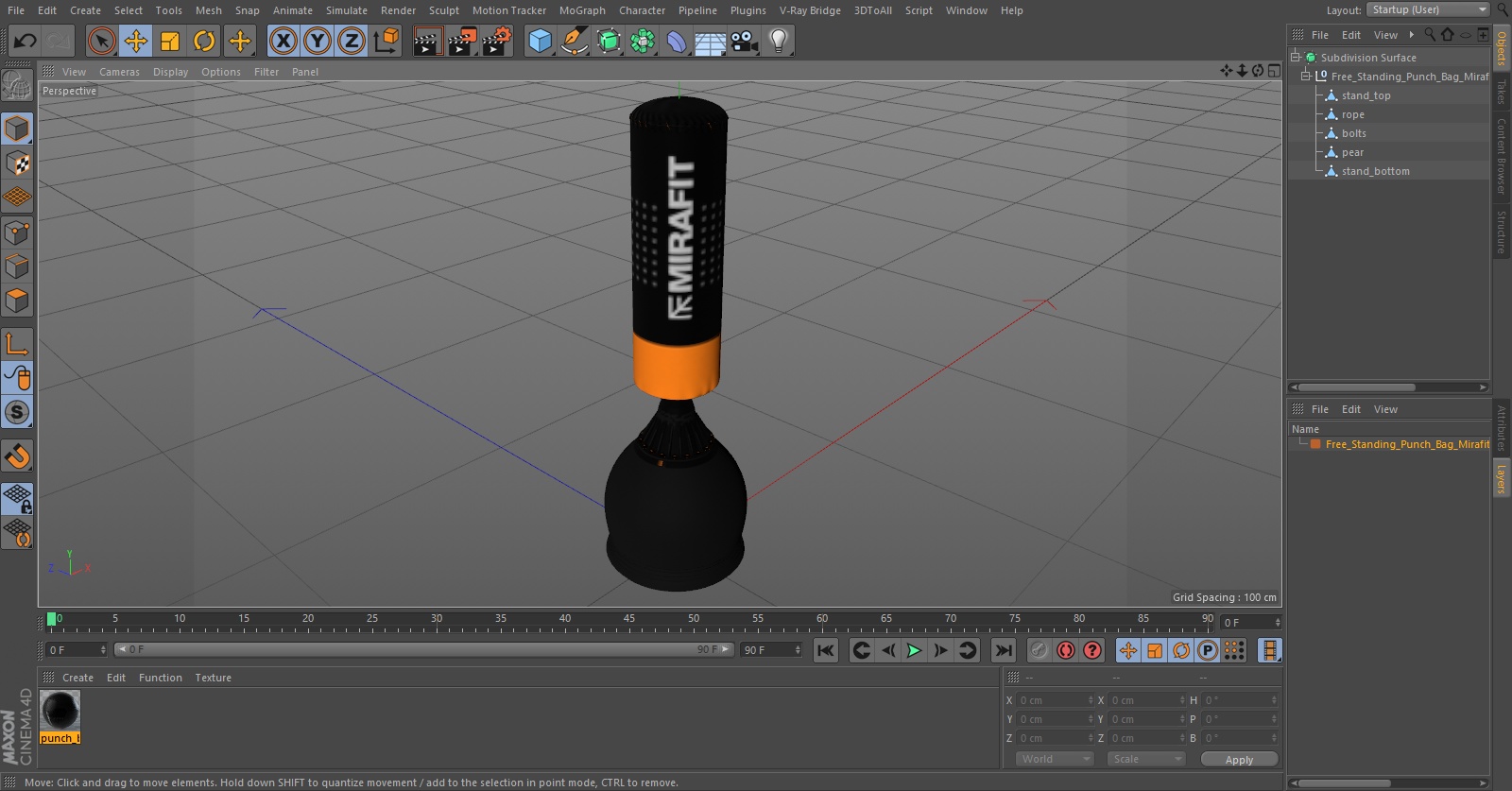Click the X position input field
This screenshot has height=791, width=1512.
(x=1056, y=700)
